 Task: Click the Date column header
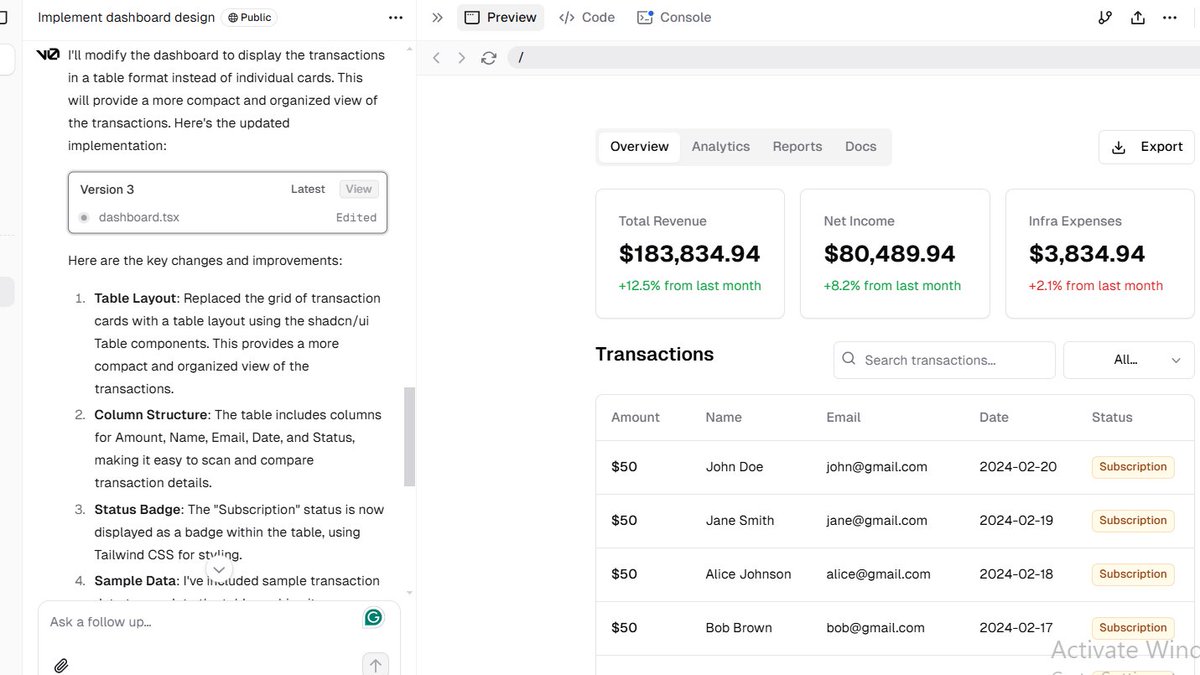coord(994,417)
